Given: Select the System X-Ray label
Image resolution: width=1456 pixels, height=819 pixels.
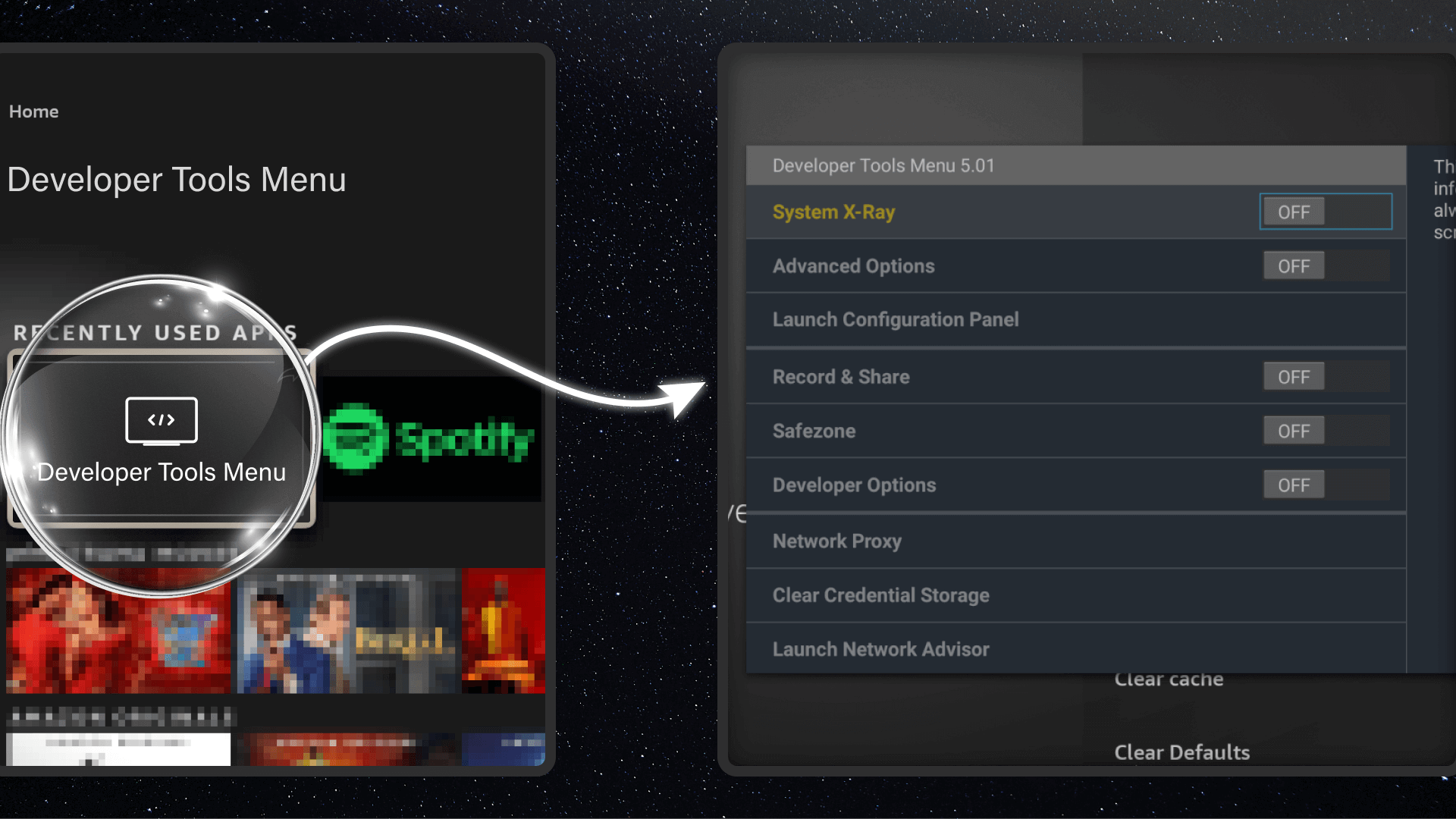Looking at the screenshot, I should [x=833, y=212].
